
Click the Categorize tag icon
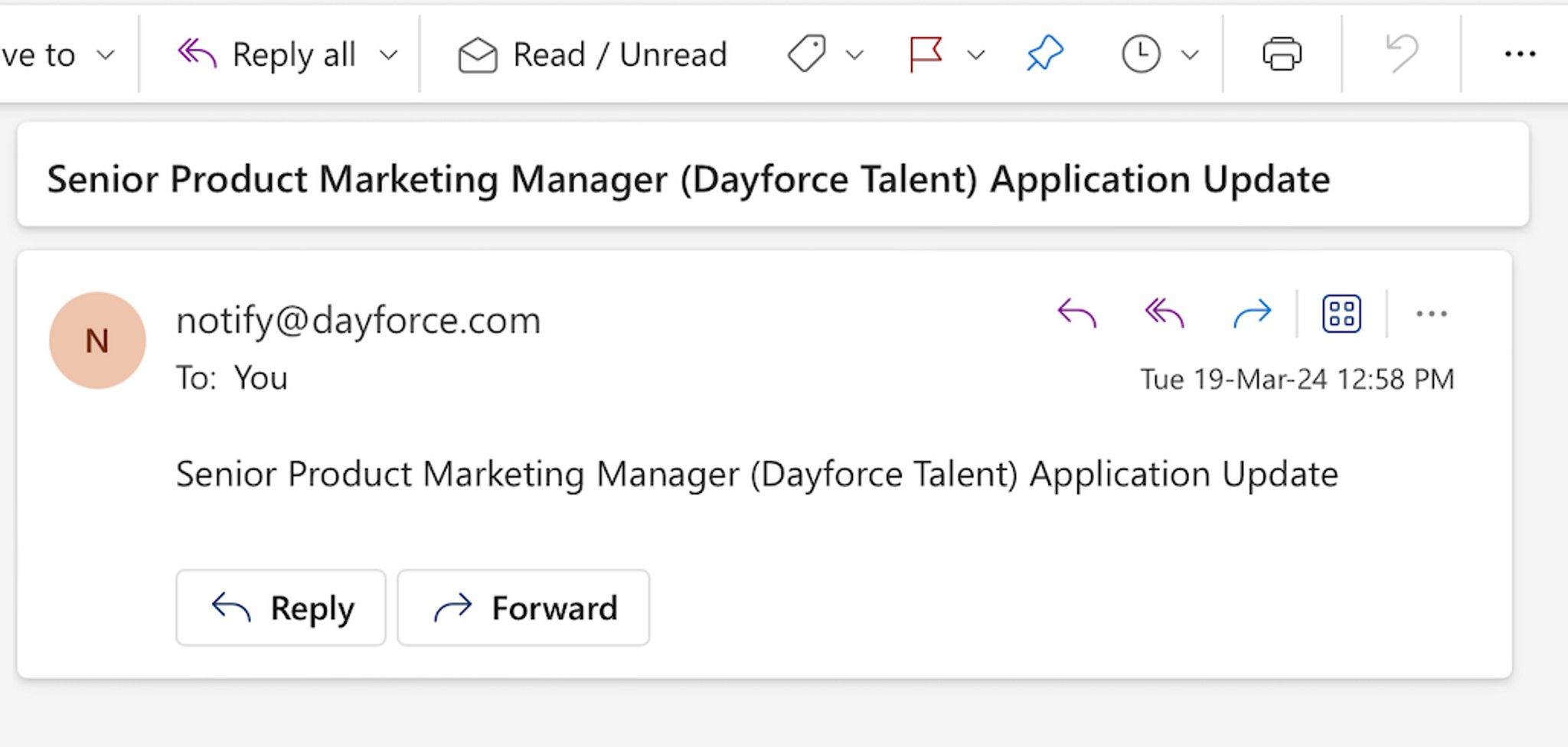pos(807,54)
